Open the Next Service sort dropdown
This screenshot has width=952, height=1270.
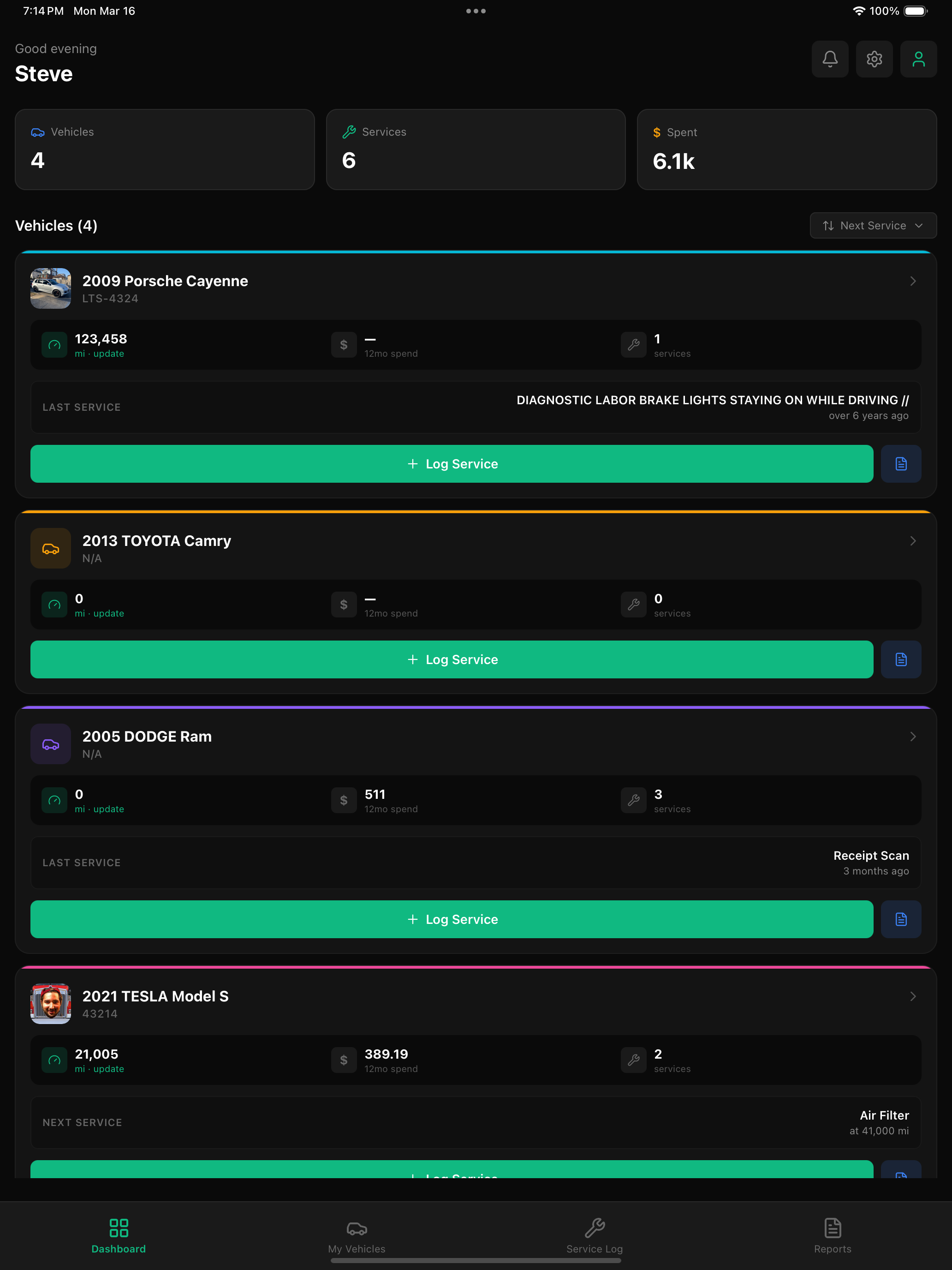click(x=873, y=226)
